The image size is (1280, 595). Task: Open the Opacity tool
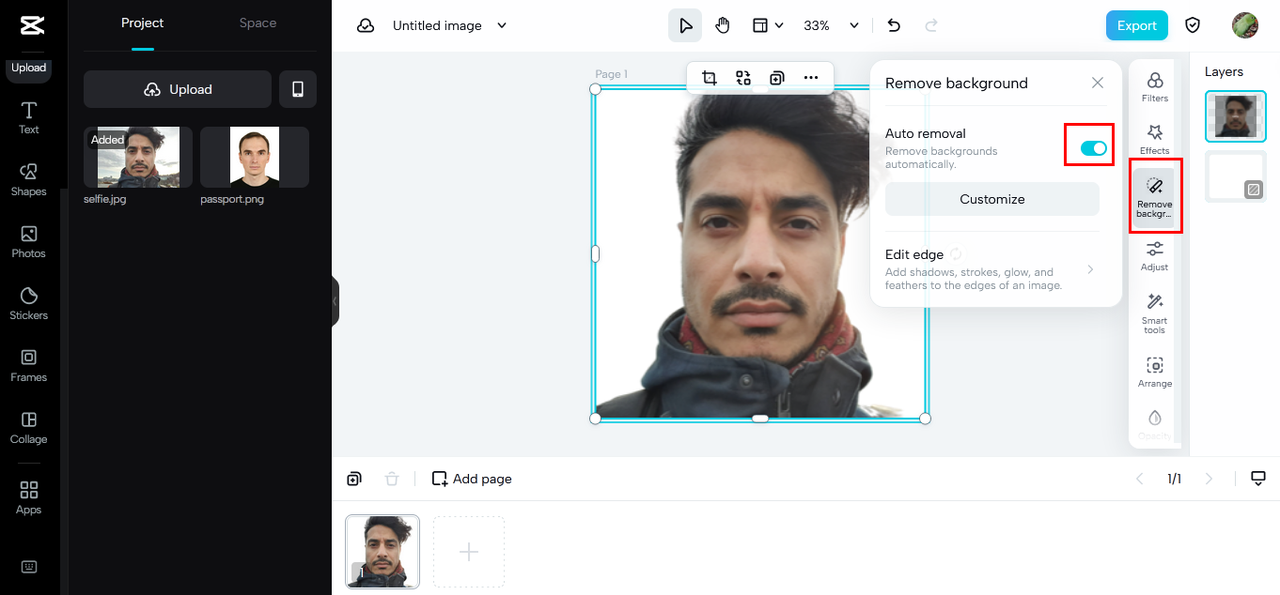point(1154,425)
